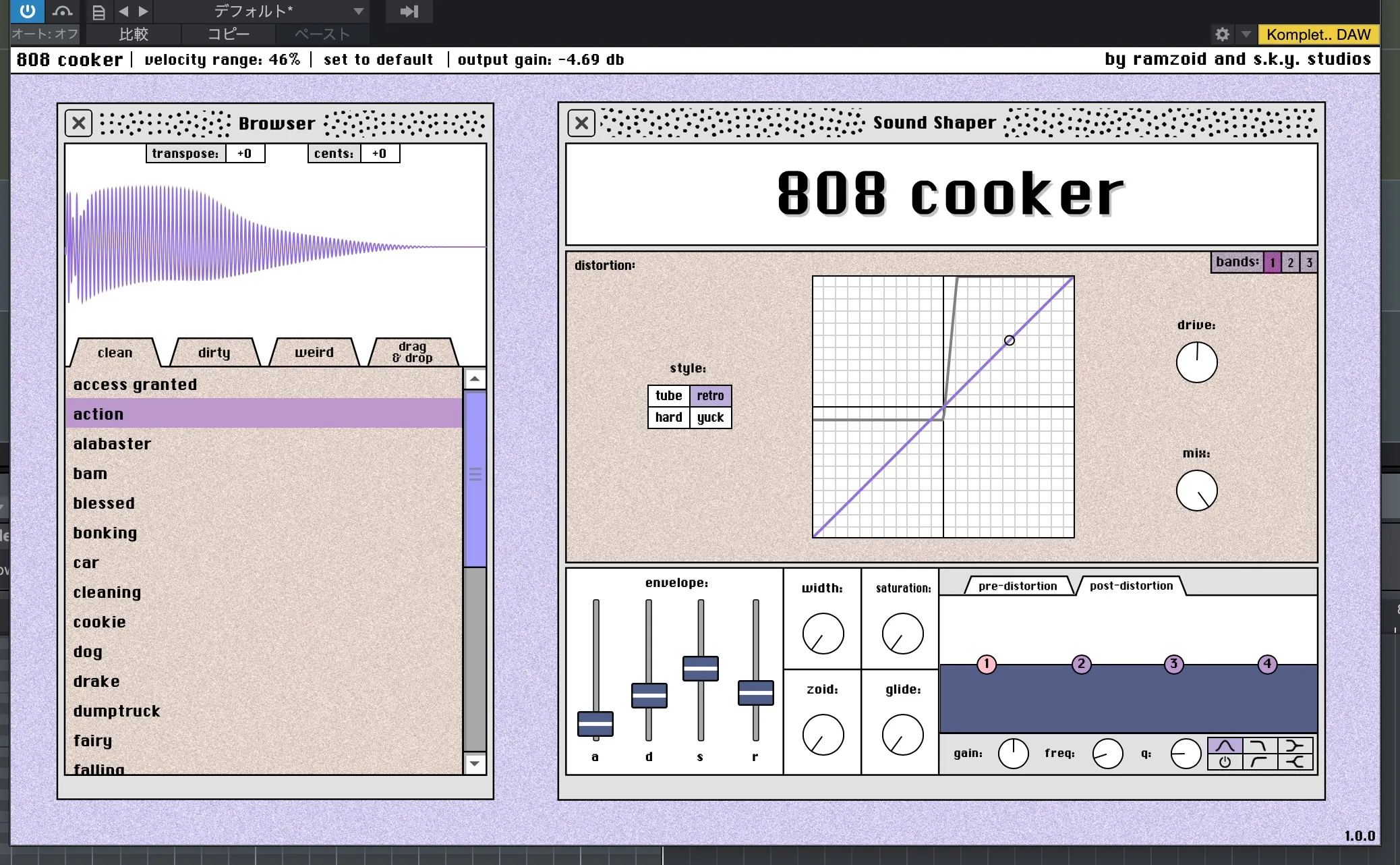Viewport: 1400px width, 865px height.
Task: Select the alabaster preset in list
Action: point(112,444)
